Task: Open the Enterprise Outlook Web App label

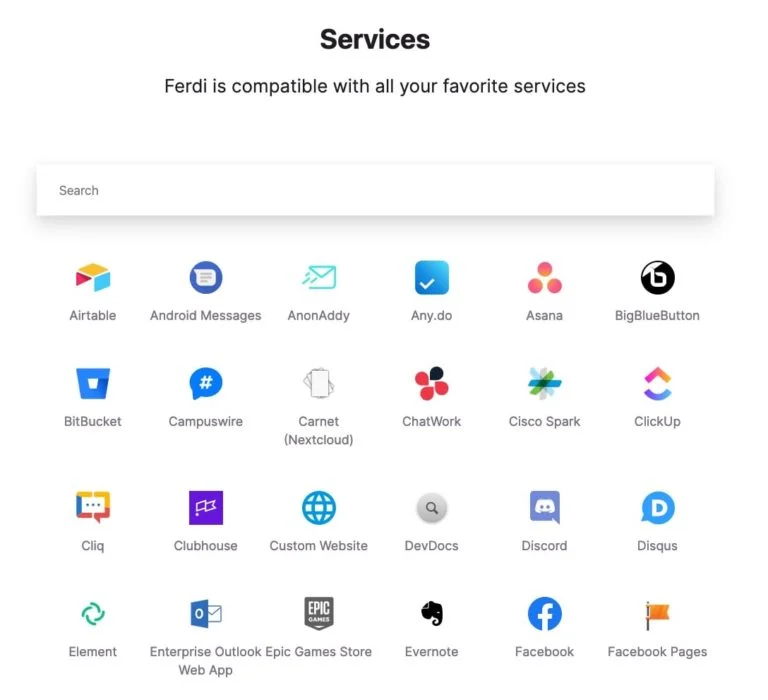Action: coord(206,661)
